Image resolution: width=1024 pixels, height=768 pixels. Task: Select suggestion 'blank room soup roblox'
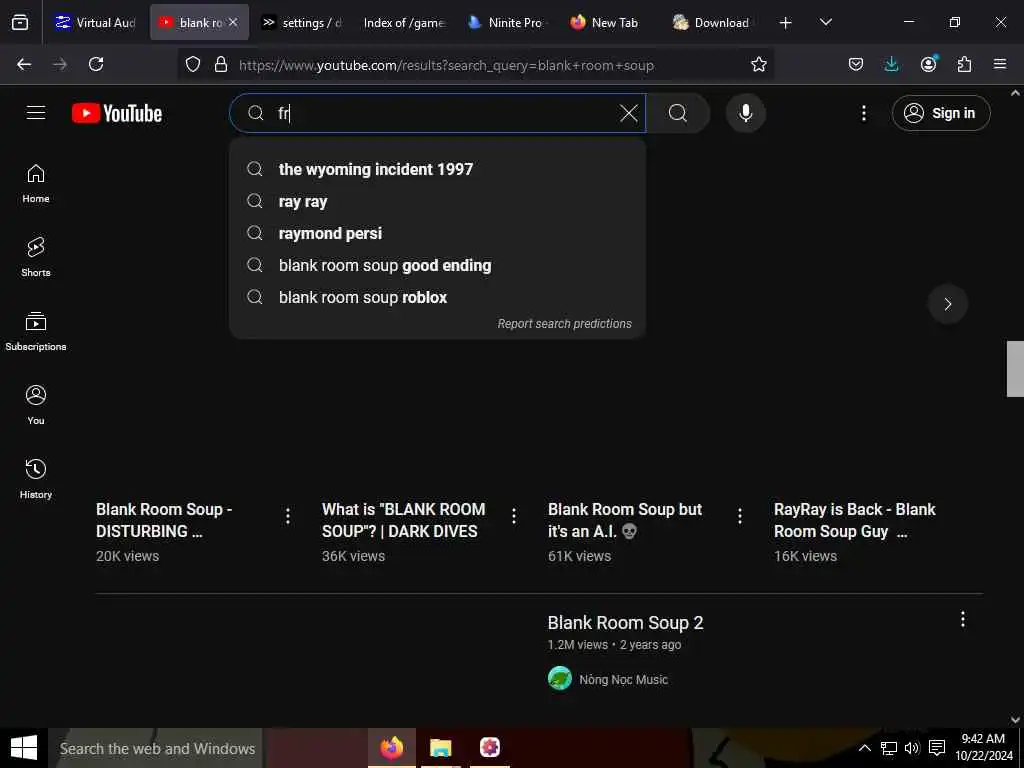pos(438,297)
